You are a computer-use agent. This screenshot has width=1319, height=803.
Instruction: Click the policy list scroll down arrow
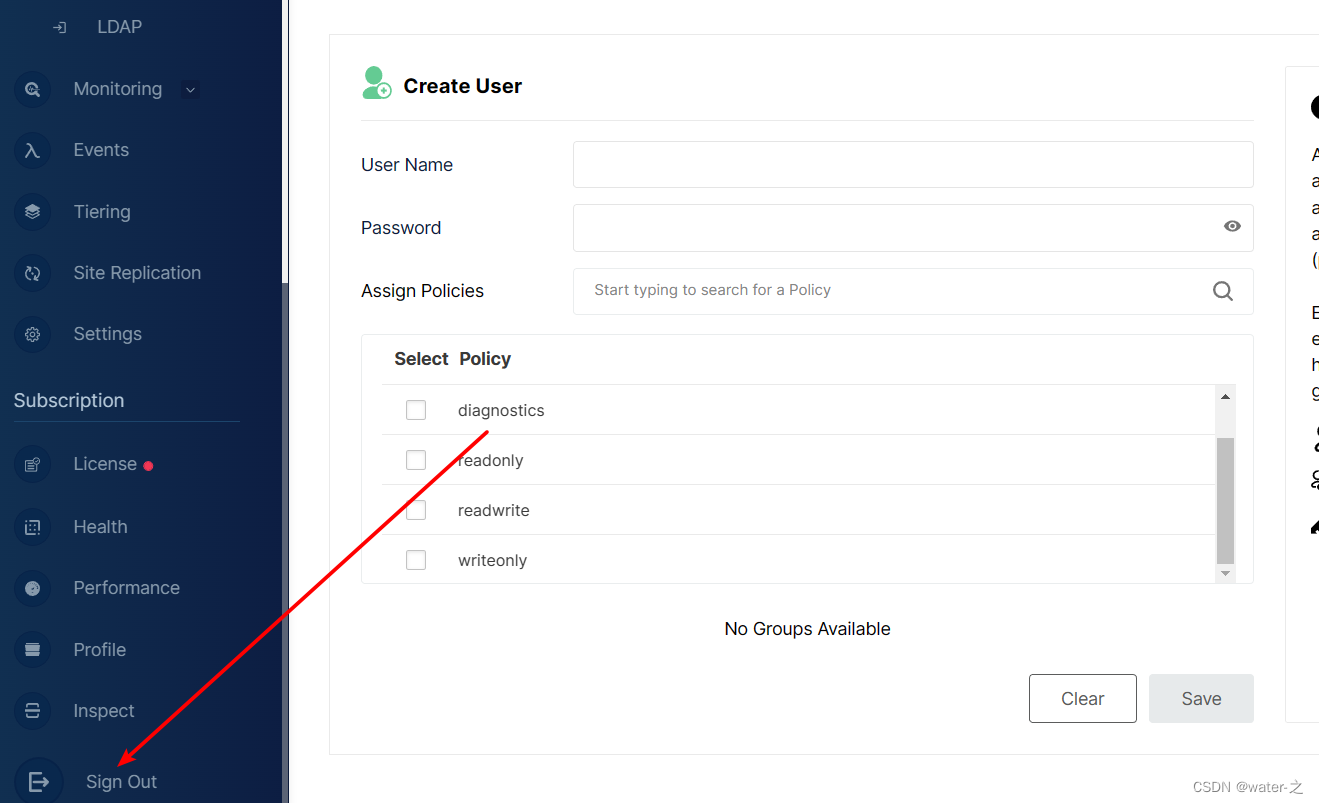point(1226,574)
